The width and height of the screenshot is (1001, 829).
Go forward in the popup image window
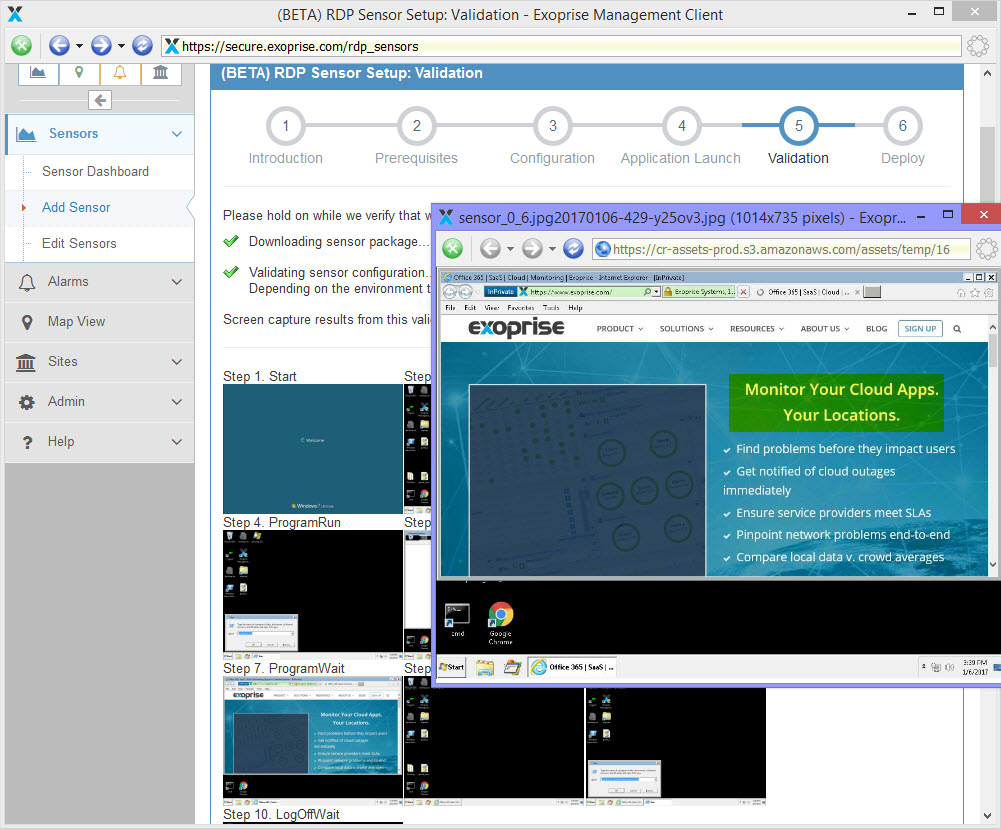[532, 248]
